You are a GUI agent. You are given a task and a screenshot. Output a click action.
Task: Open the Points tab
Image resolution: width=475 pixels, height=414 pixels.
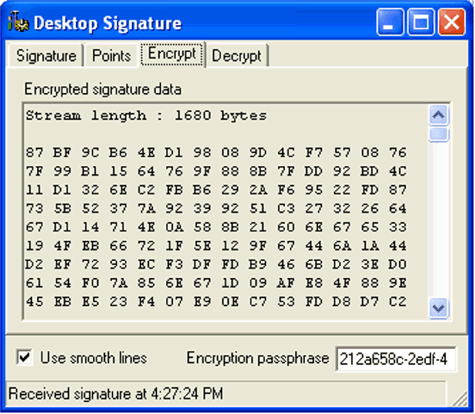point(111,56)
